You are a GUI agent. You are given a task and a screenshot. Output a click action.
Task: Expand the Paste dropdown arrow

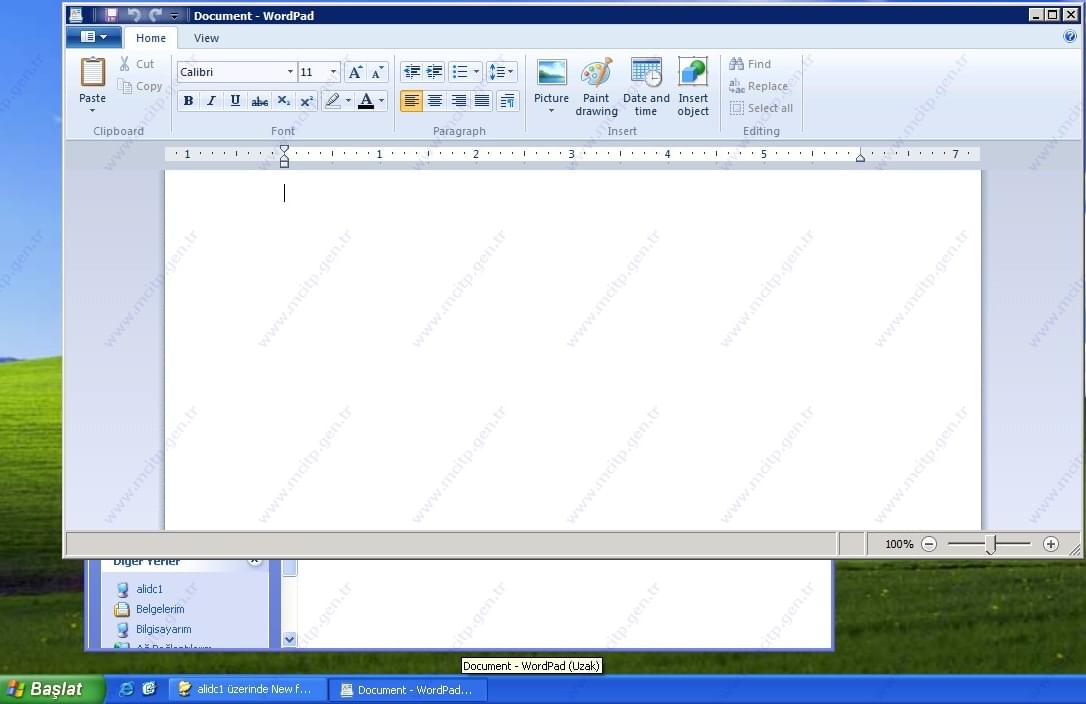92,109
